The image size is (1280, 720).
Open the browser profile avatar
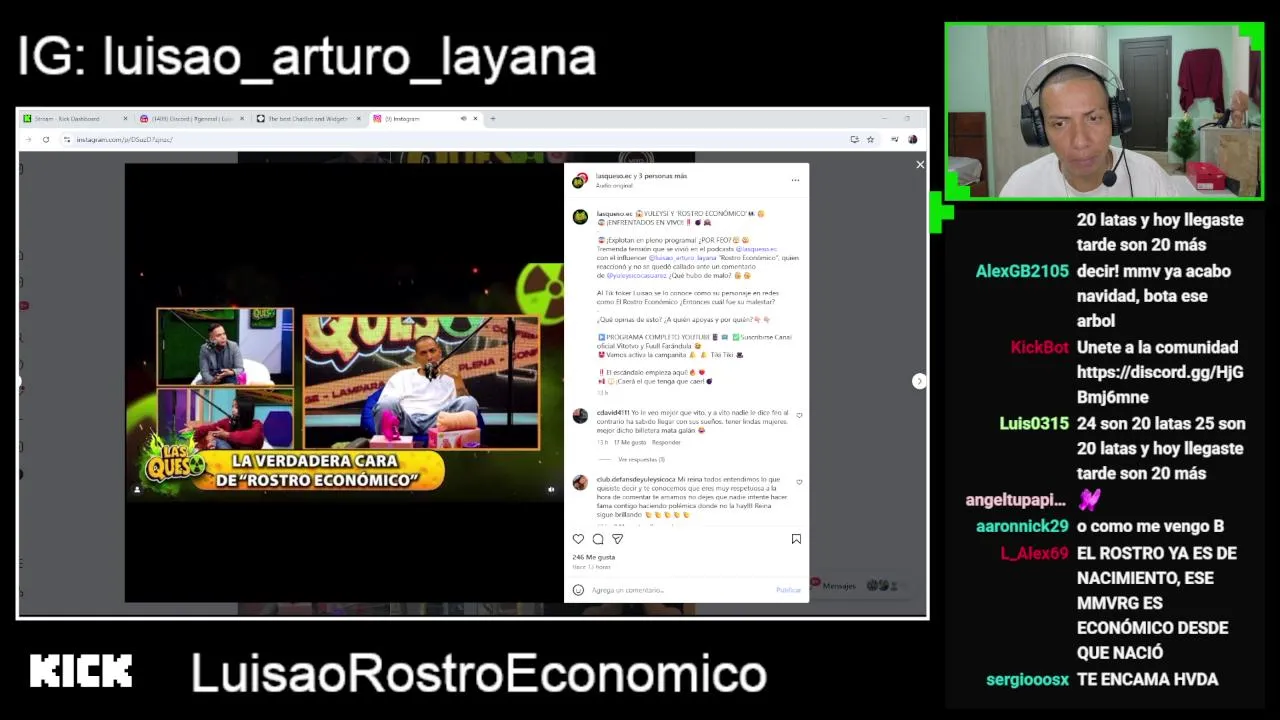tap(912, 139)
